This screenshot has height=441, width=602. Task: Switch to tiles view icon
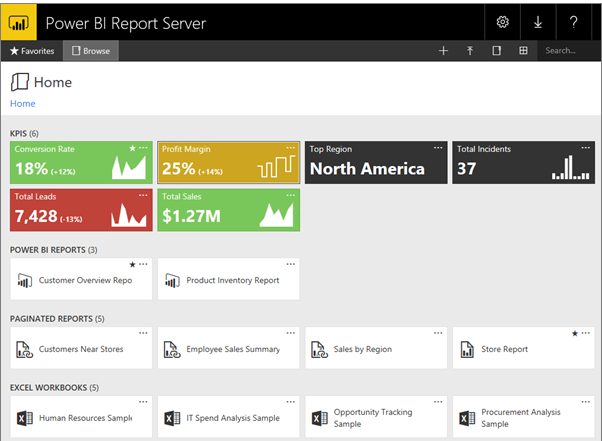(x=523, y=51)
